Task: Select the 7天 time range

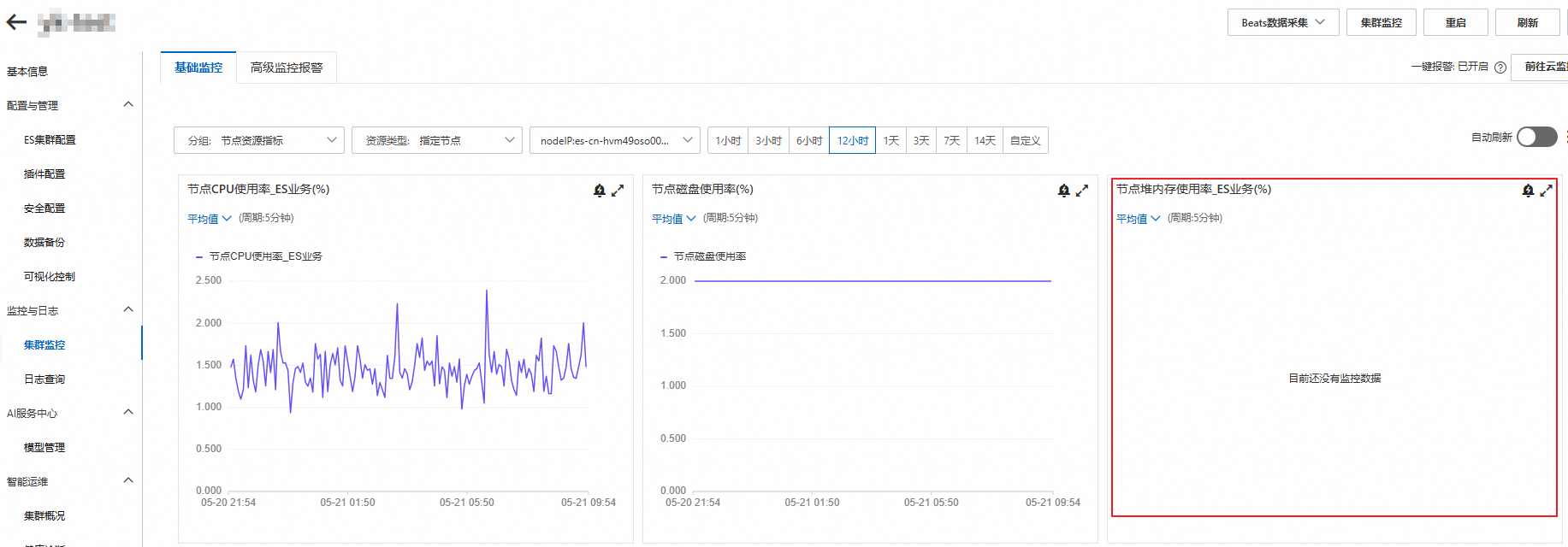Action: coord(952,140)
